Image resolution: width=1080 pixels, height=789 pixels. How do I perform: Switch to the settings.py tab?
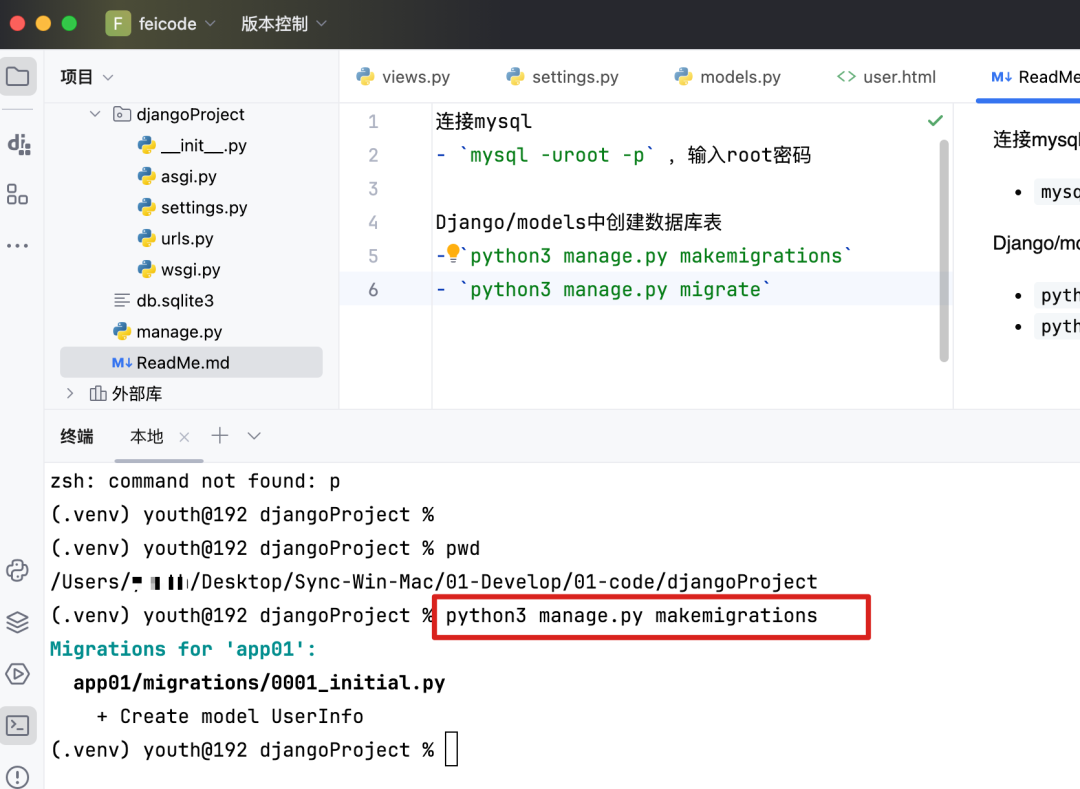tap(563, 76)
